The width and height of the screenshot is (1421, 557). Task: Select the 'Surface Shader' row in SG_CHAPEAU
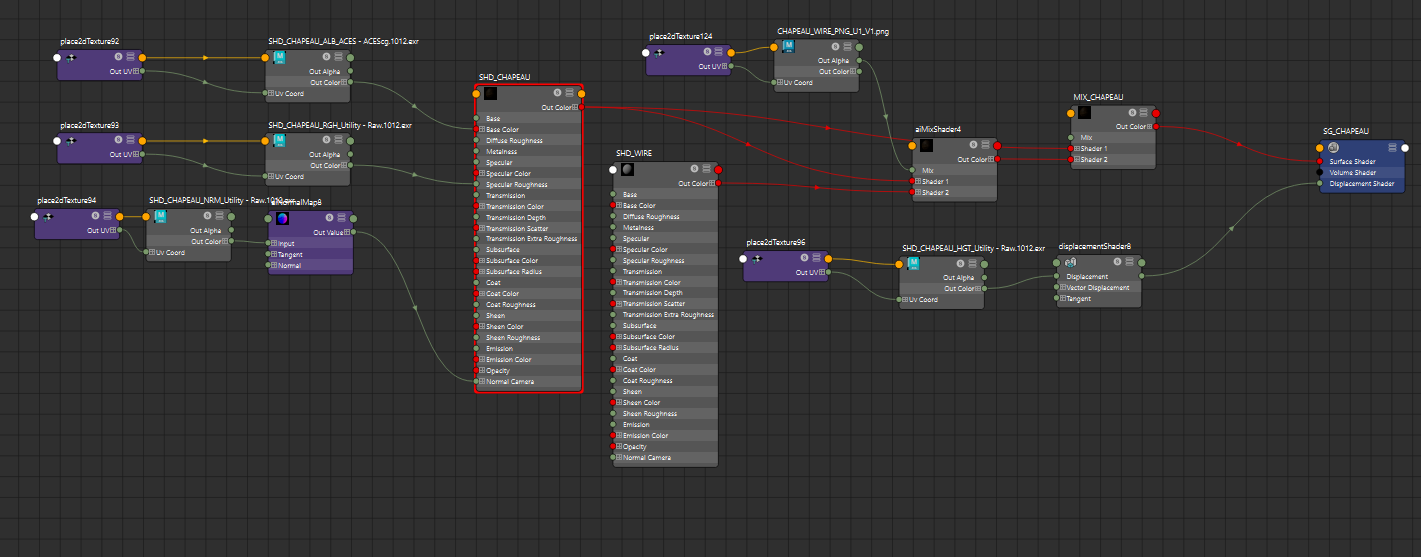coord(1361,162)
